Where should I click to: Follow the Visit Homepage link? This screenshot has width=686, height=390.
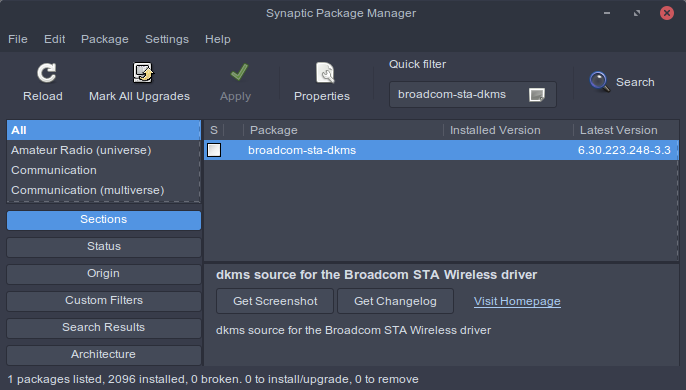(517, 301)
